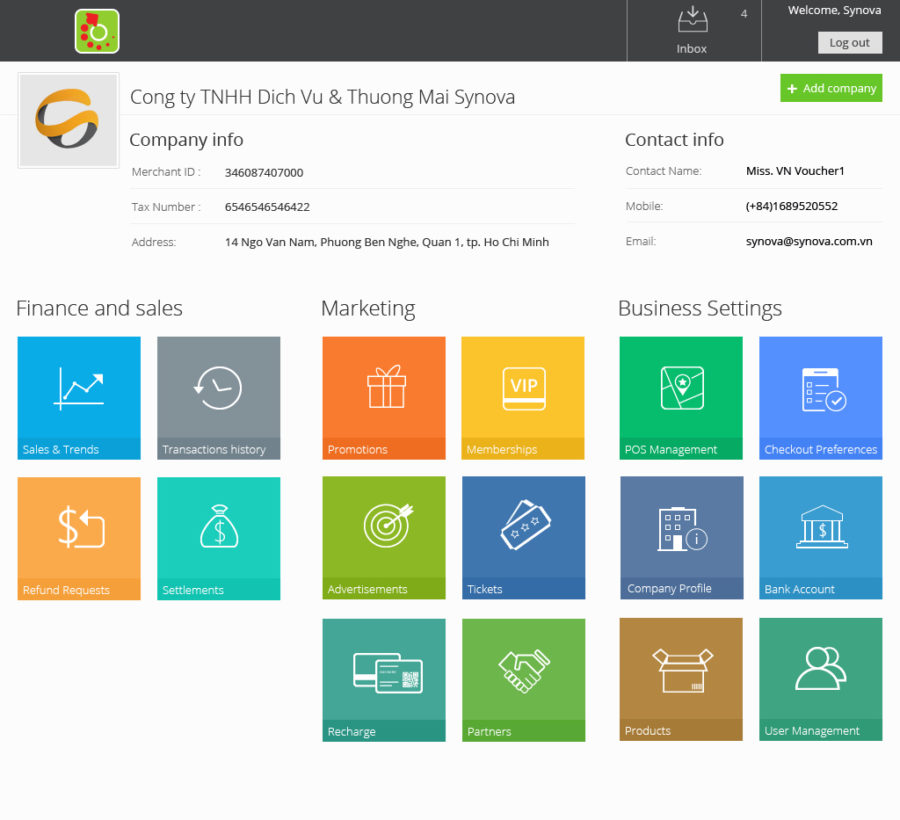Open the Partners handshake tile
The height and width of the screenshot is (820, 900).
click(523, 679)
